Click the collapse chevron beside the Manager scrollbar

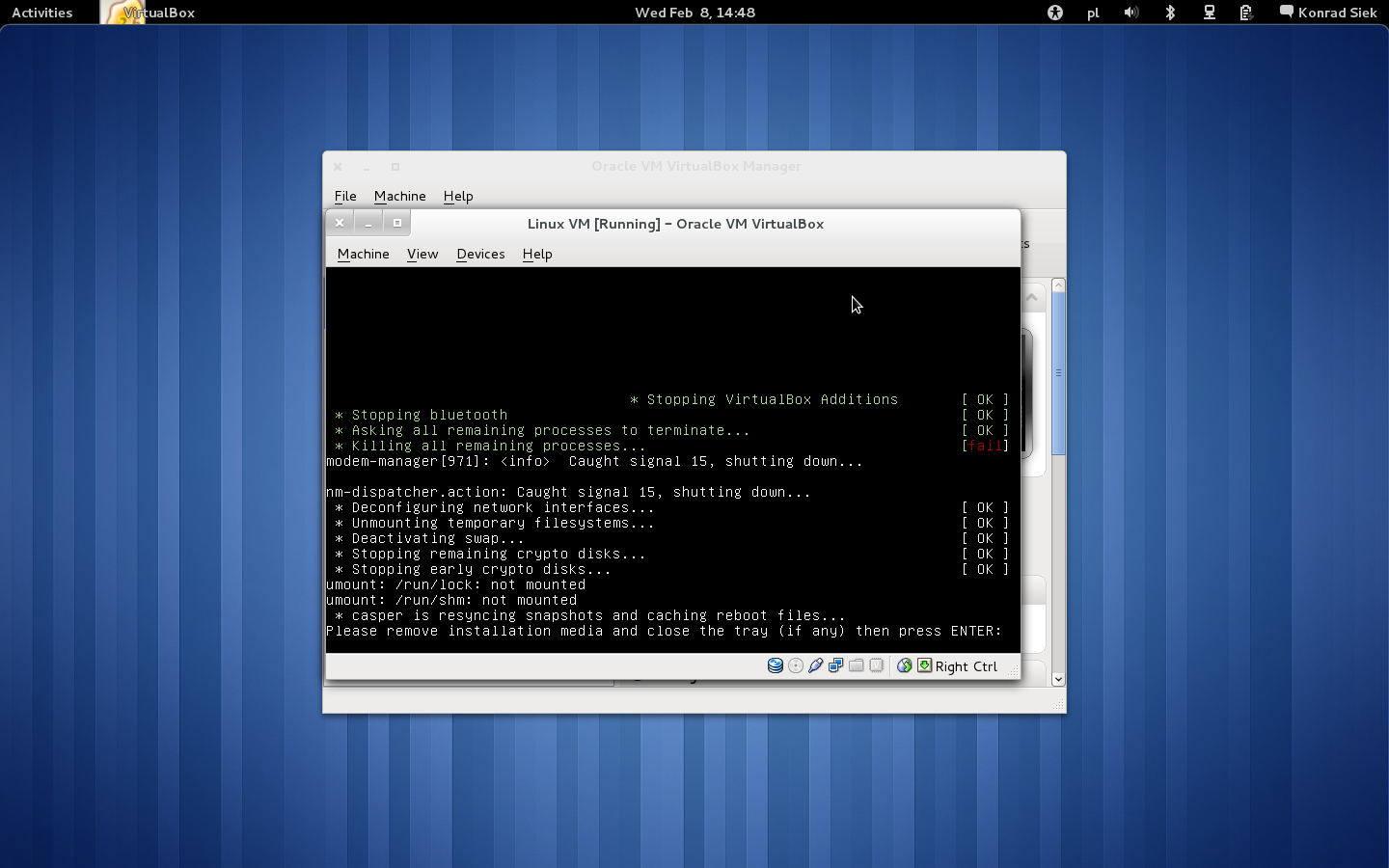click(x=1031, y=297)
